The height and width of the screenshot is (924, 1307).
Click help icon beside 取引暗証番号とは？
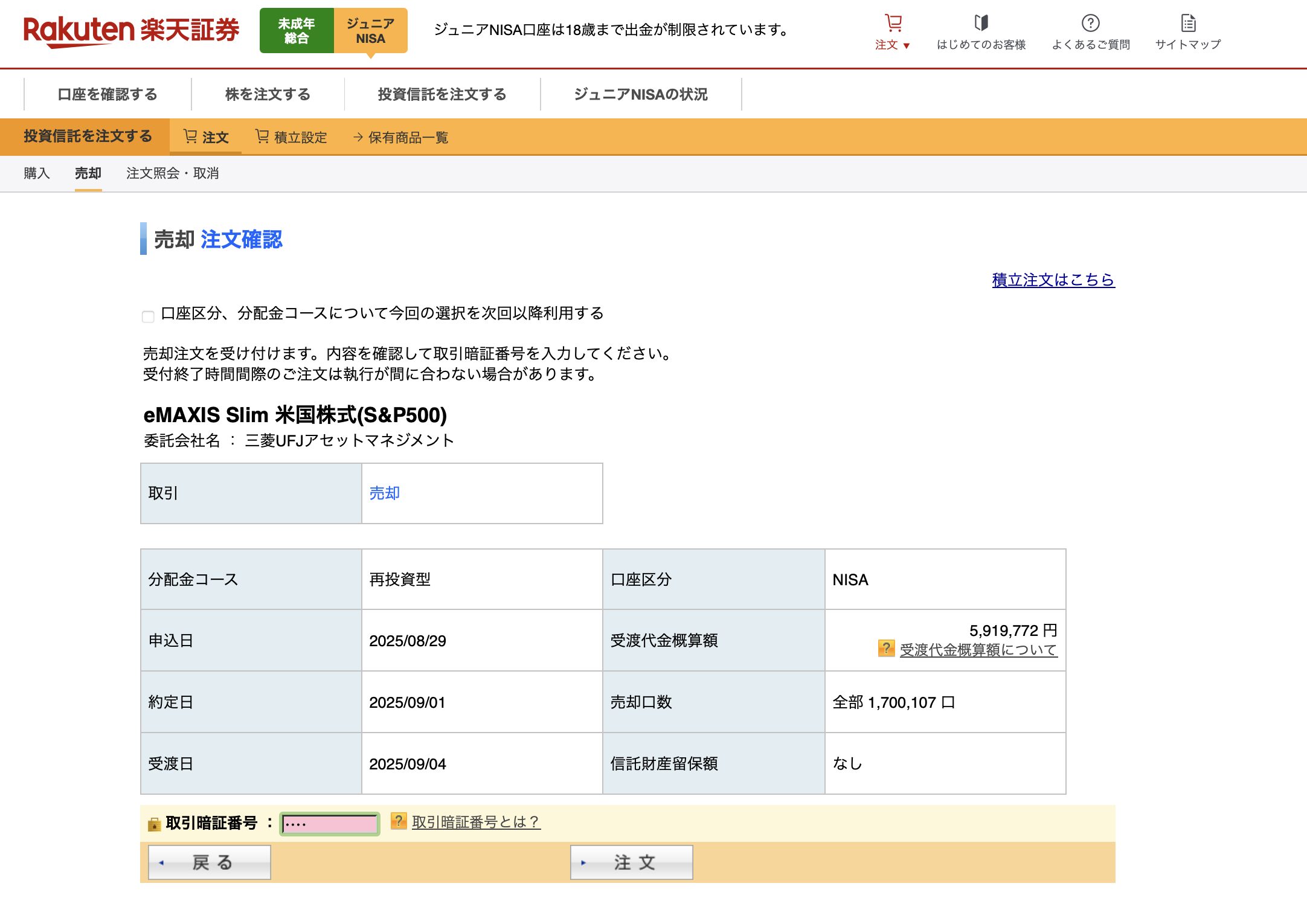398,821
